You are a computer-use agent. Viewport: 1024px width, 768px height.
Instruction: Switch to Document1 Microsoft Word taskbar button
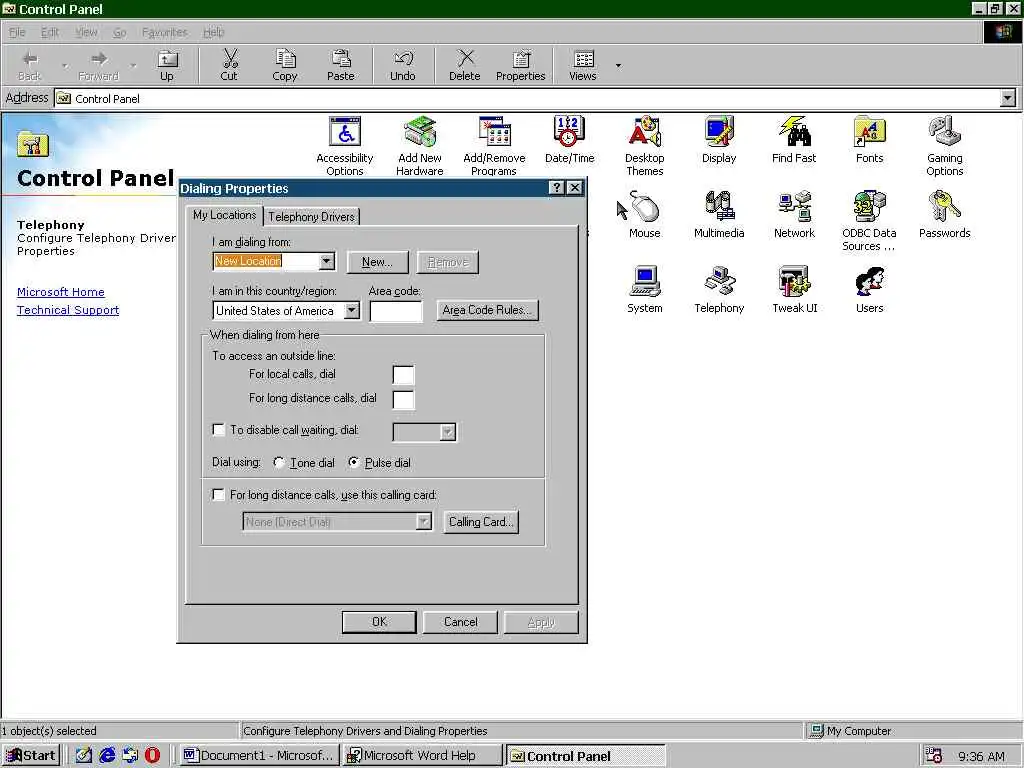tap(259, 756)
